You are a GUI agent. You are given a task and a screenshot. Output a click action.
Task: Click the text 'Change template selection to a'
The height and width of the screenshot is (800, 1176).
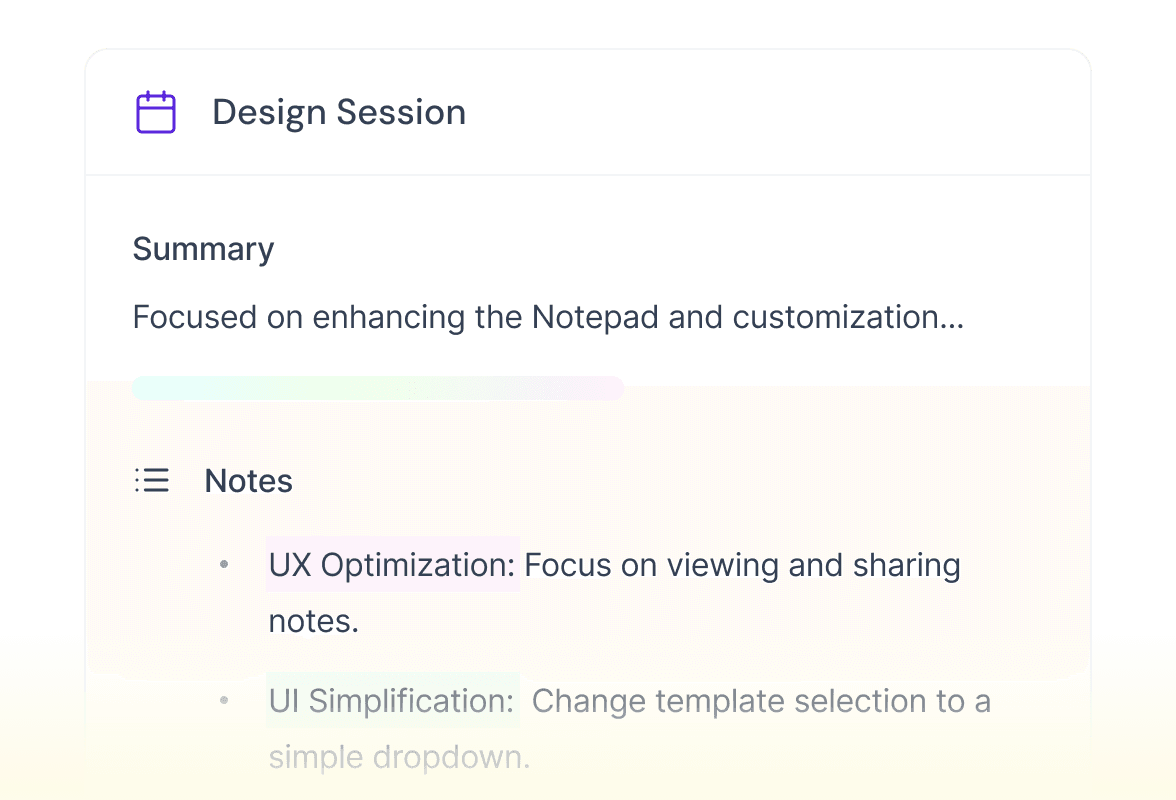coord(761,701)
